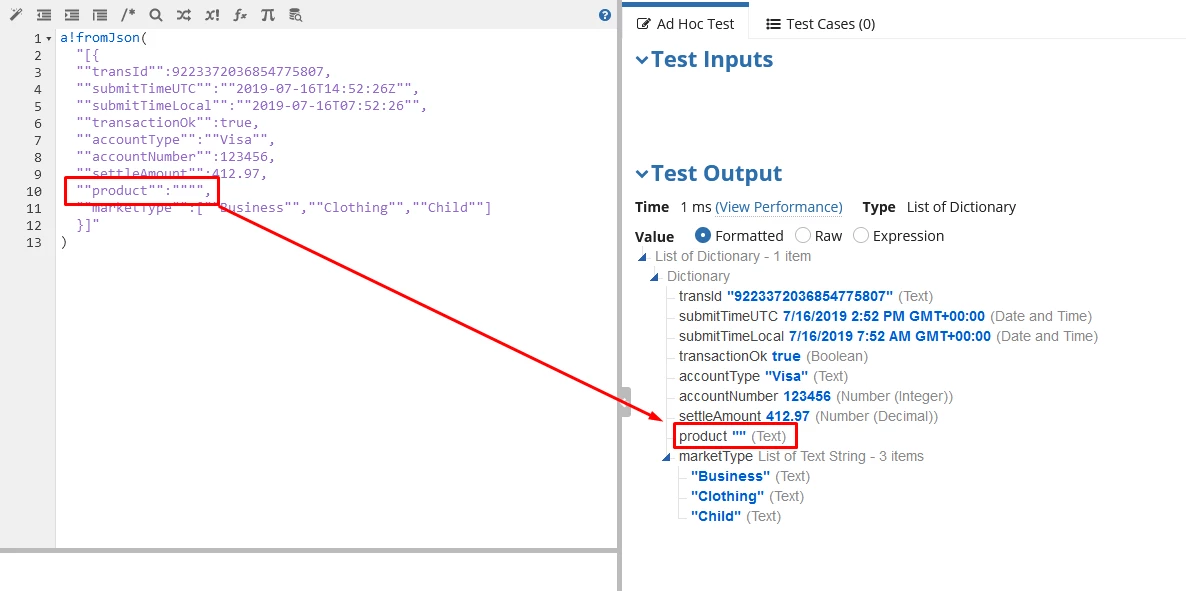Screen dimensions: 1186x591
Task: Click the crossed-arrows shuffle toolbar icon
Action: tap(184, 14)
